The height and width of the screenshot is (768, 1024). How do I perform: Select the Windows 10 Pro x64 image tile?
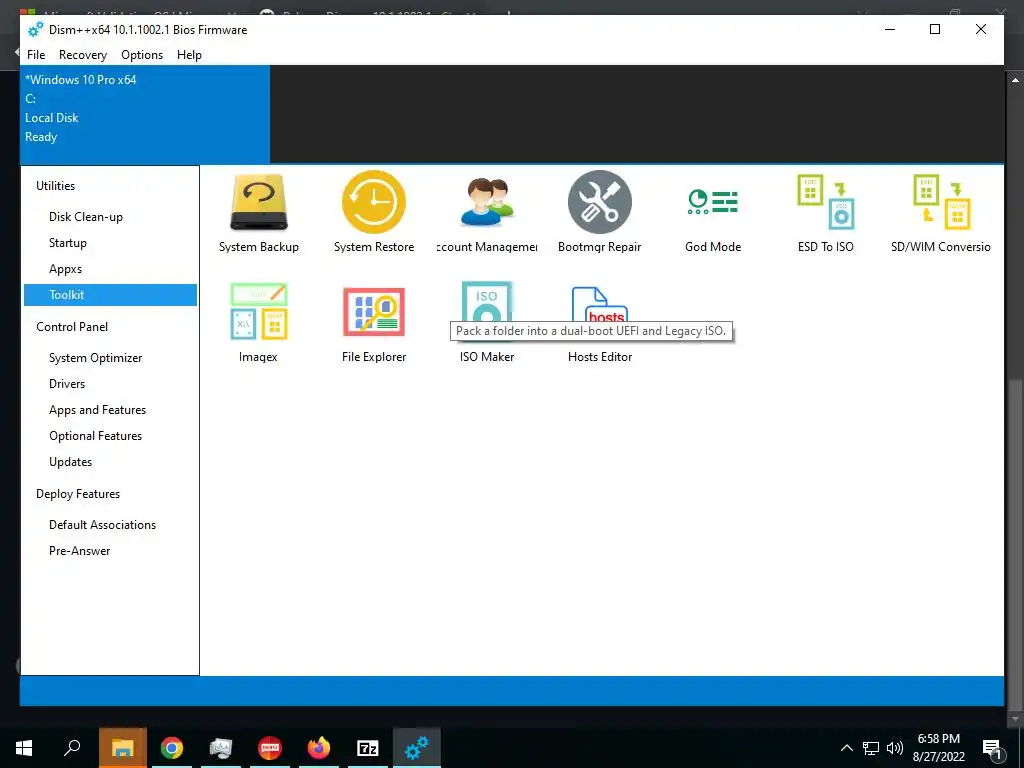point(145,114)
